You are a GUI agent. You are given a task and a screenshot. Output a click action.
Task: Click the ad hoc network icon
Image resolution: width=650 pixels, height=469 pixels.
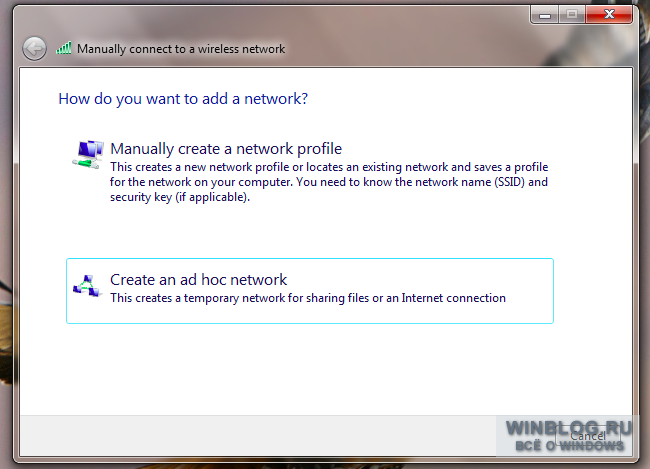pos(87,286)
